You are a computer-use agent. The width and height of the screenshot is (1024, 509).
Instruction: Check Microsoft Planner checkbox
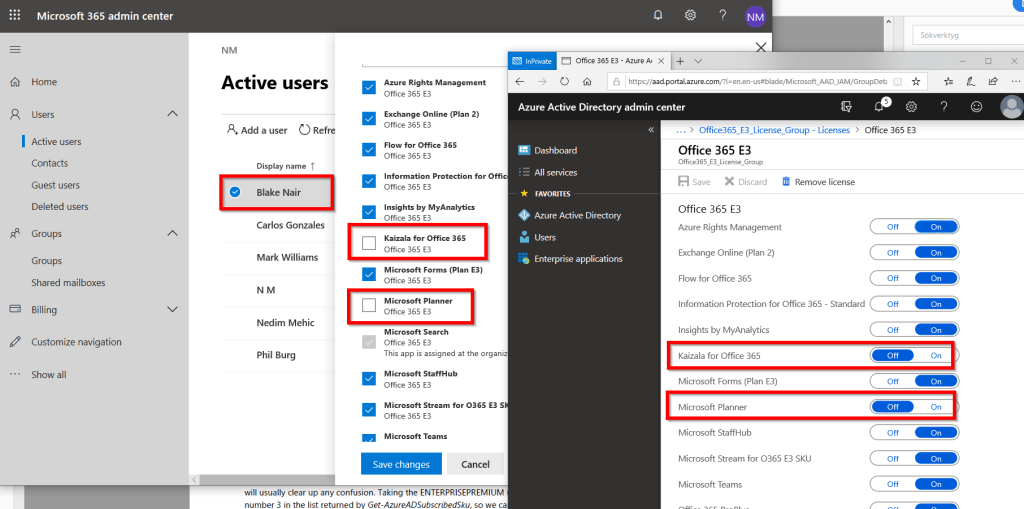point(369,305)
